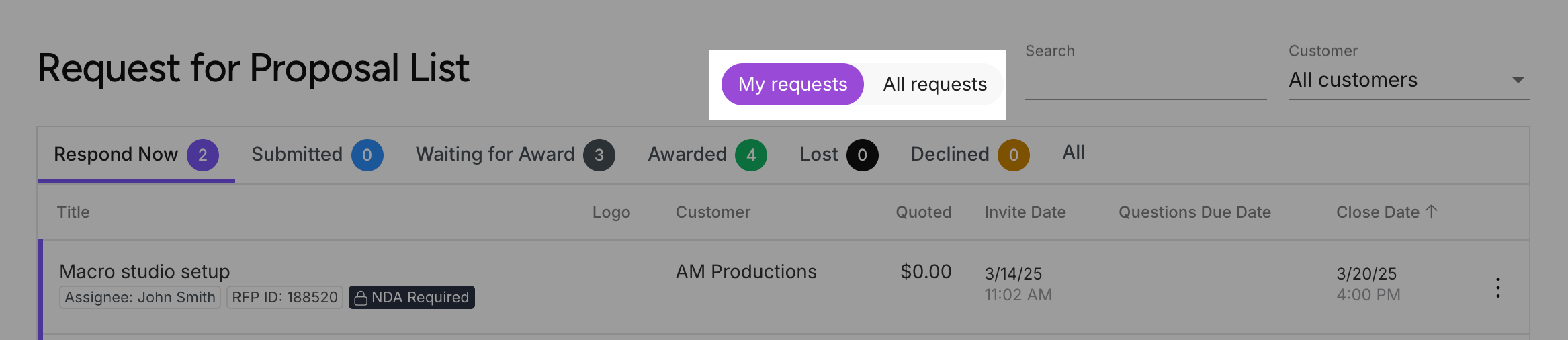This screenshot has height=340, width=1568.
Task: Switch the toggle to My requests
Action: coord(793,84)
